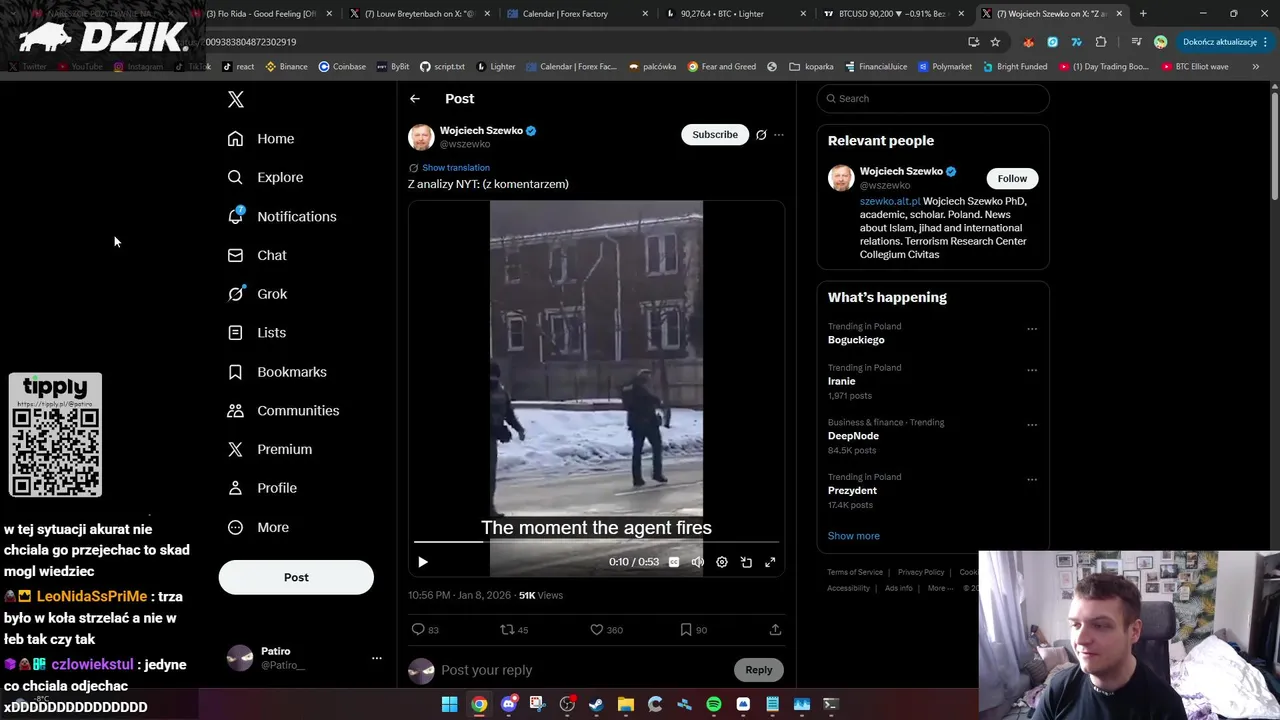1280x720 pixels.
Task: Switch to the BTCUSD 90,200 tab
Action: (x=893, y=14)
